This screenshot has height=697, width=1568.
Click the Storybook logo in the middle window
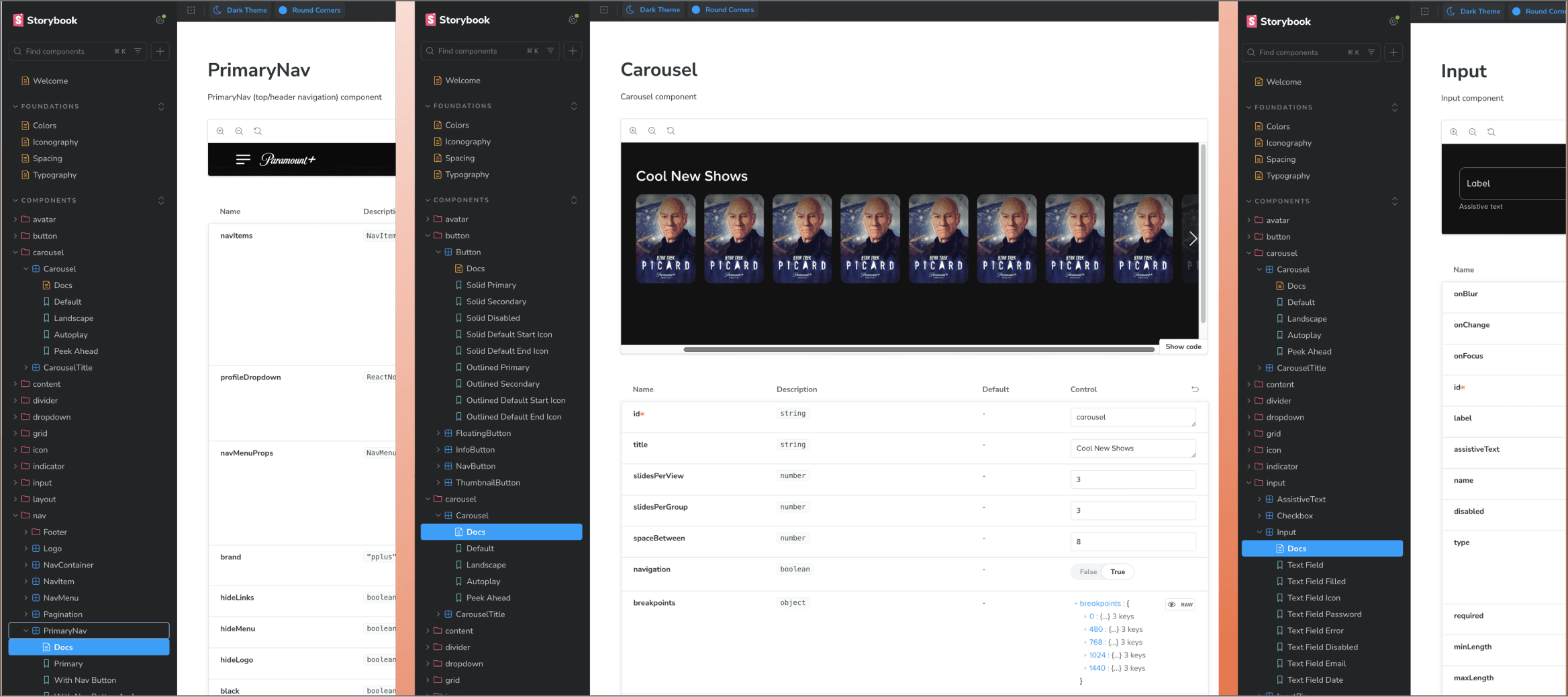(458, 20)
